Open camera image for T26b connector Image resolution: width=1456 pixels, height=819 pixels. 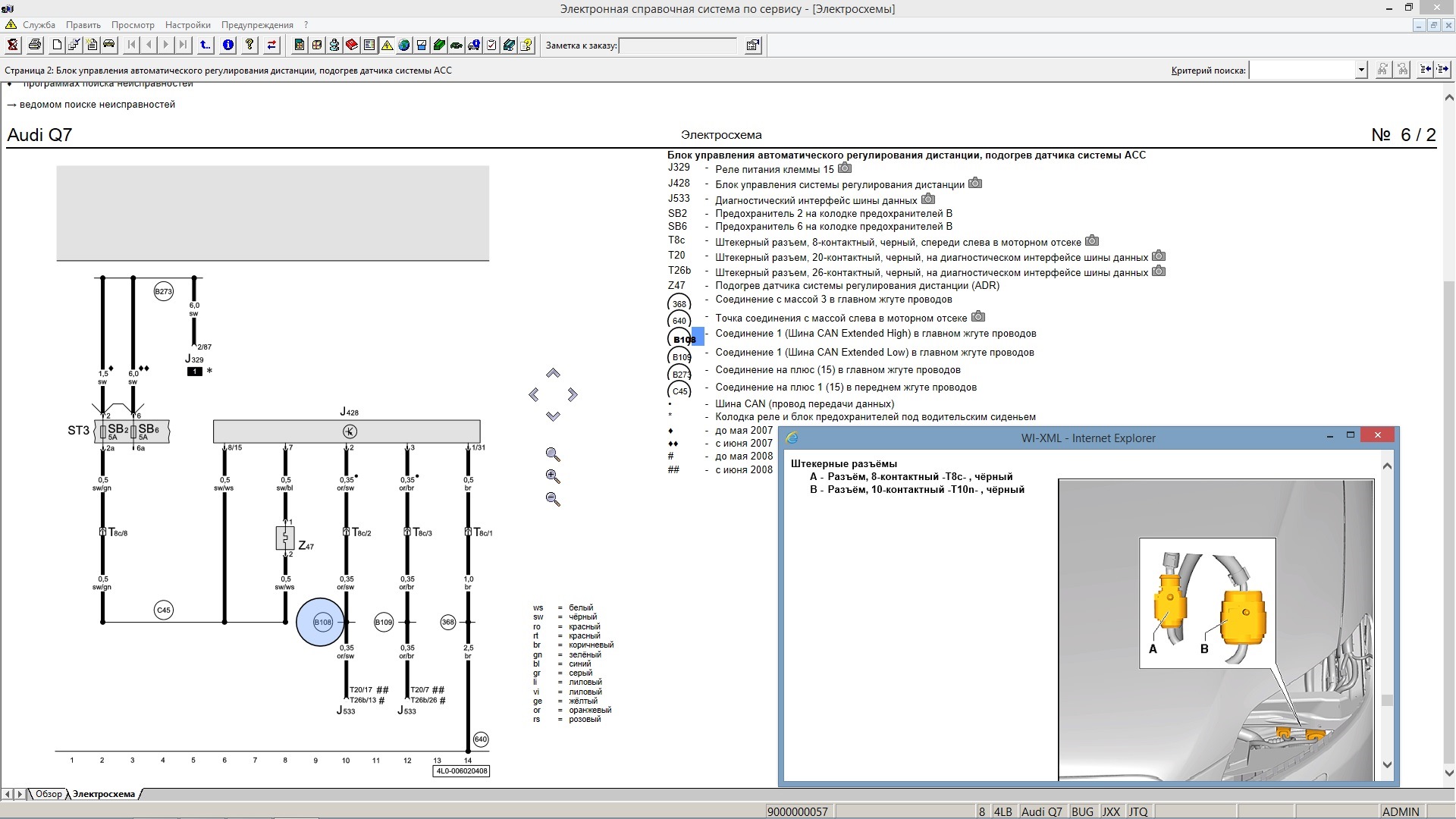[1159, 271]
